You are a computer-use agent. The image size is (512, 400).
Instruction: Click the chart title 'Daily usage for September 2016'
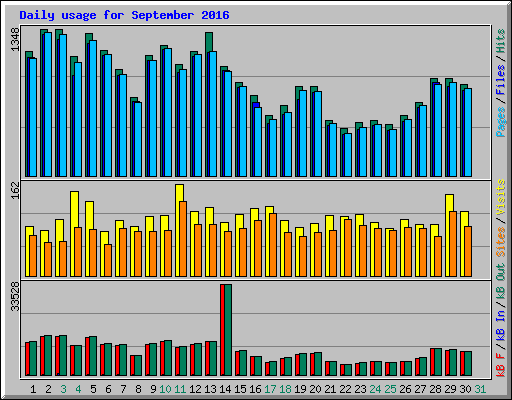coord(124,15)
